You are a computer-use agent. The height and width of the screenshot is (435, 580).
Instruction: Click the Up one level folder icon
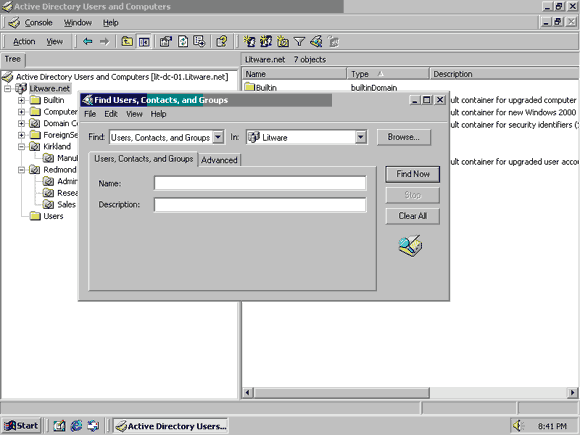point(127,41)
